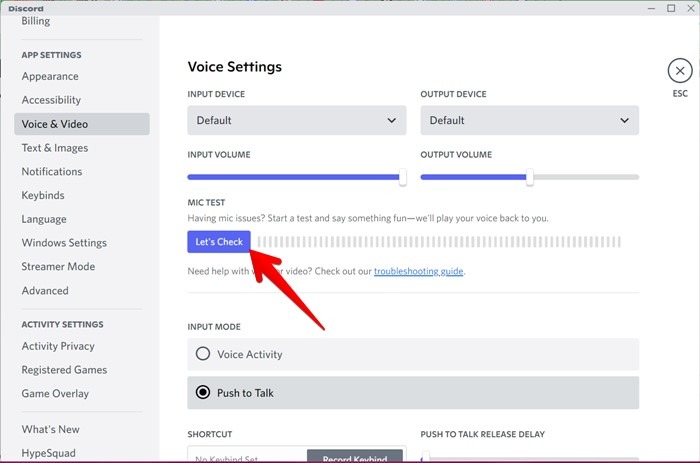The image size is (700, 463).
Task: Minimize the Discord window
Action: pos(651,8)
